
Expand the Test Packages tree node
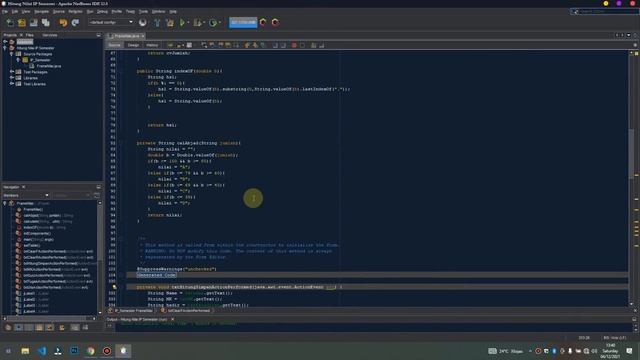(x=12, y=72)
